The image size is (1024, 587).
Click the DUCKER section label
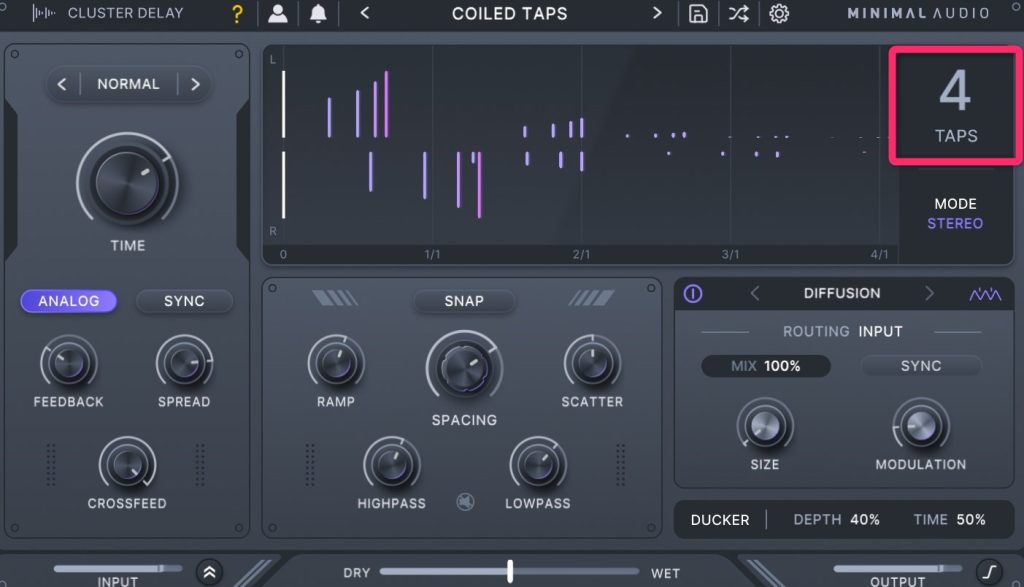[x=719, y=520]
